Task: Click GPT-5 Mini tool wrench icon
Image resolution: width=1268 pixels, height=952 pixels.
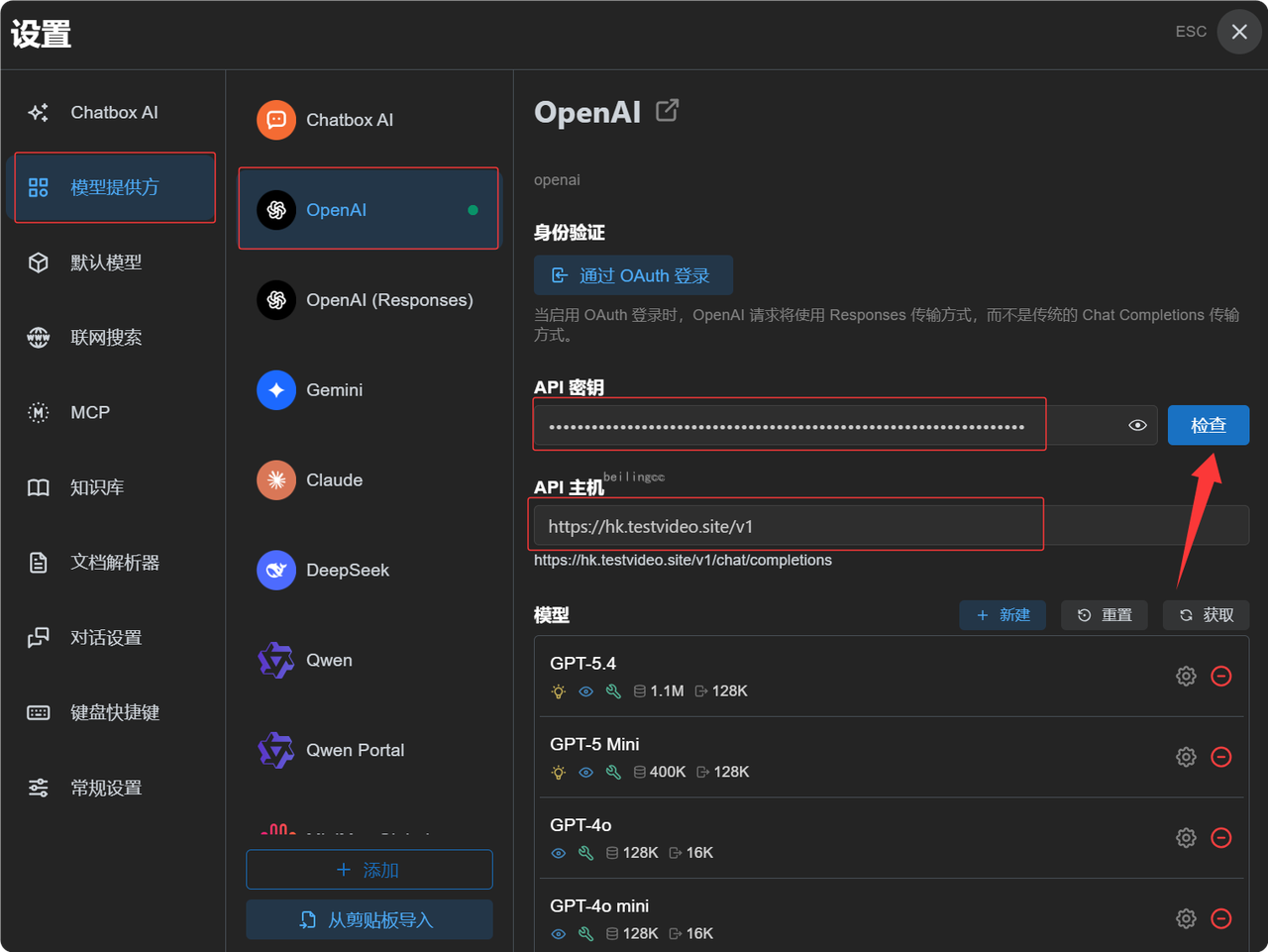Action: [x=613, y=773]
